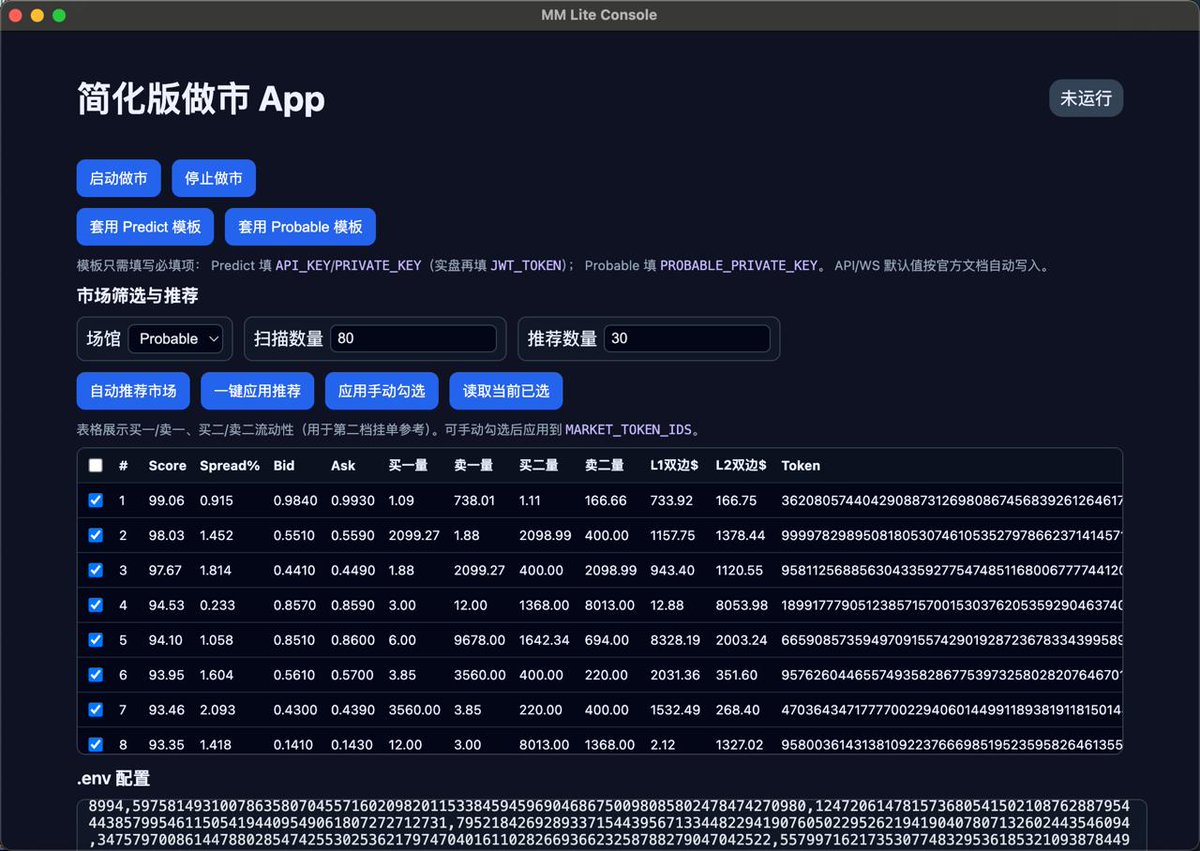The image size is (1200, 851).
Task: Click the green window zoom button
Action: 59,15
